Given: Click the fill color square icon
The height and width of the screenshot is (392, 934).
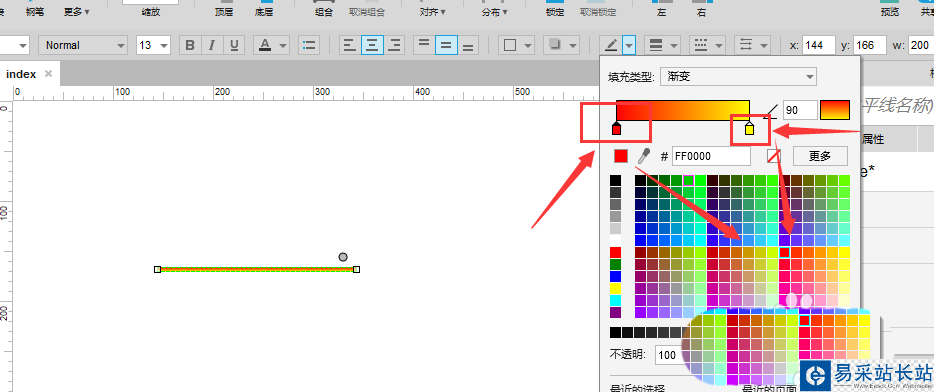Looking at the screenshot, I should pyautogui.click(x=510, y=45).
